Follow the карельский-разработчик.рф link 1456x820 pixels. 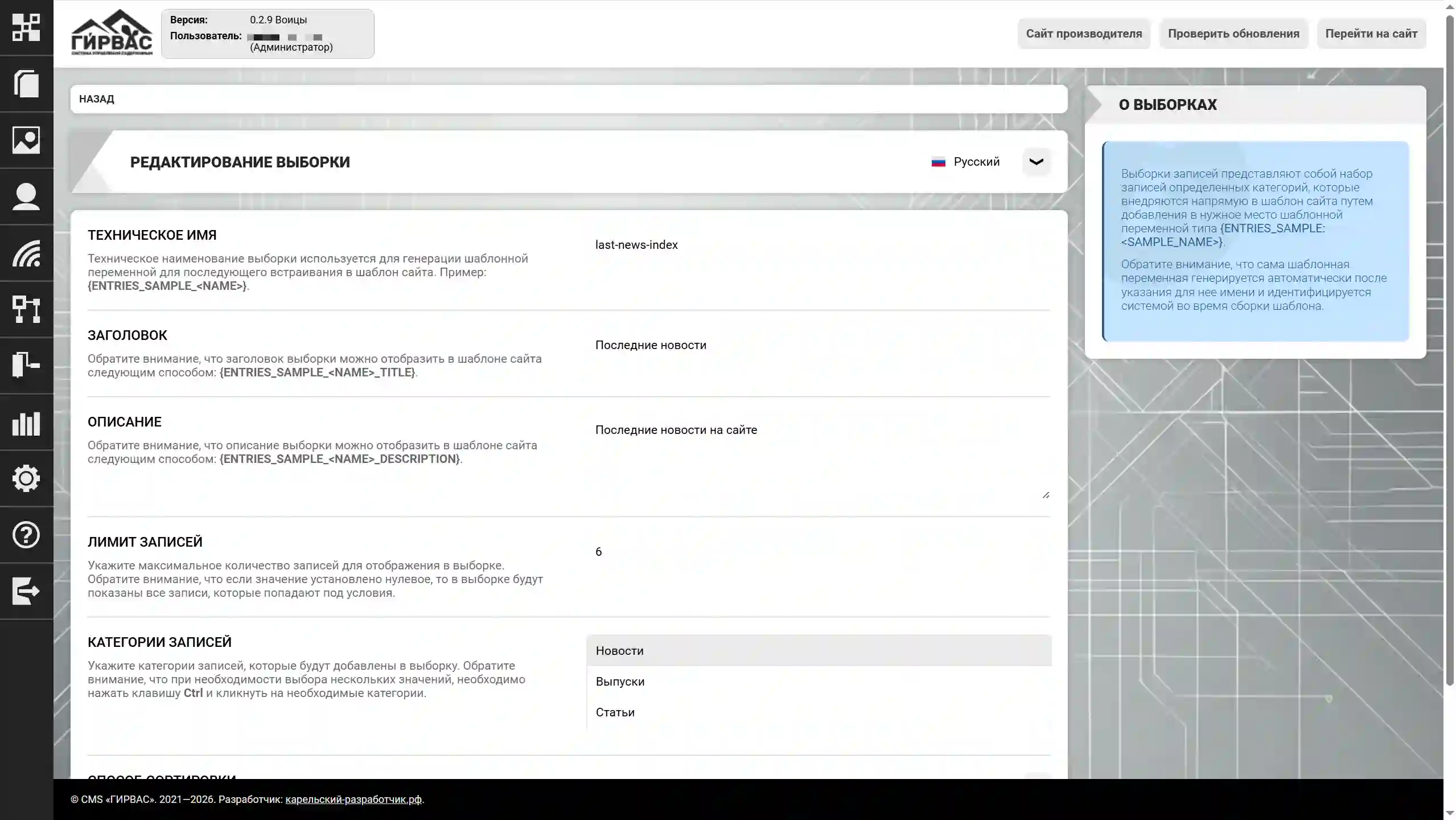click(x=353, y=799)
